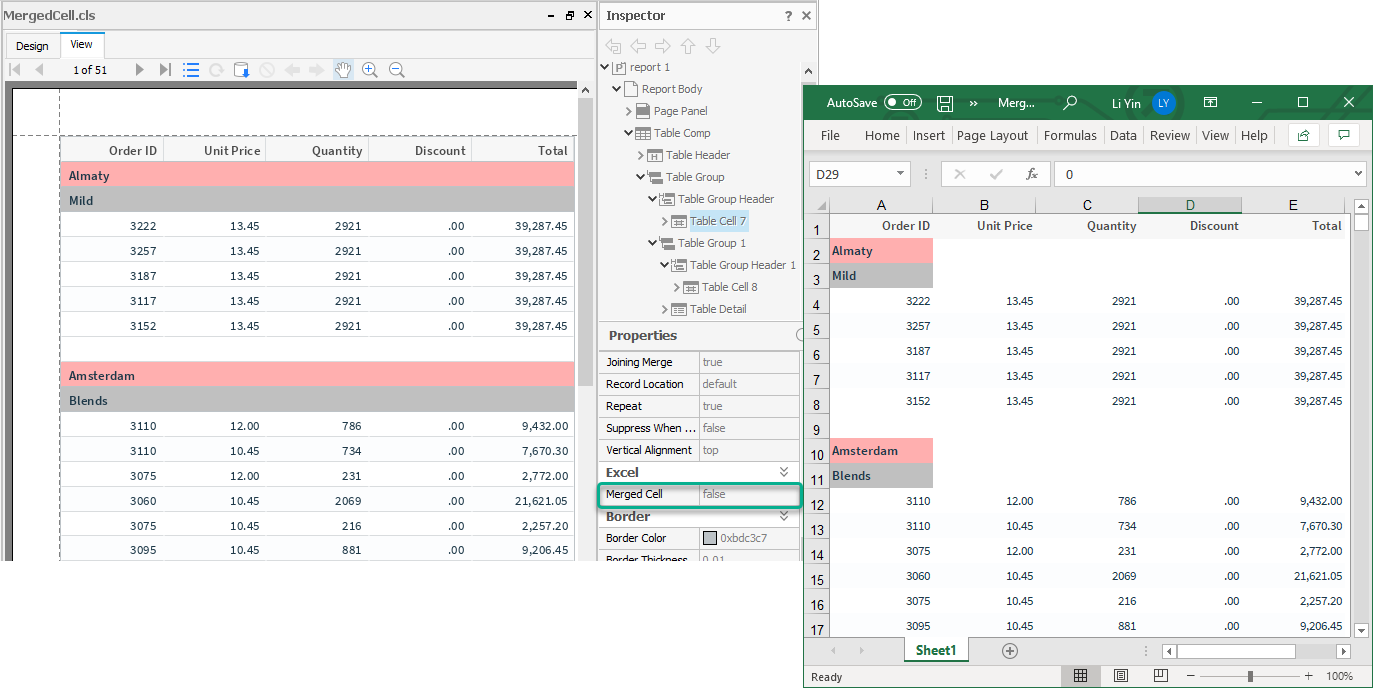Viewport: 1373px width, 688px height.
Task: Collapse the report 1 tree node
Action: (605, 67)
